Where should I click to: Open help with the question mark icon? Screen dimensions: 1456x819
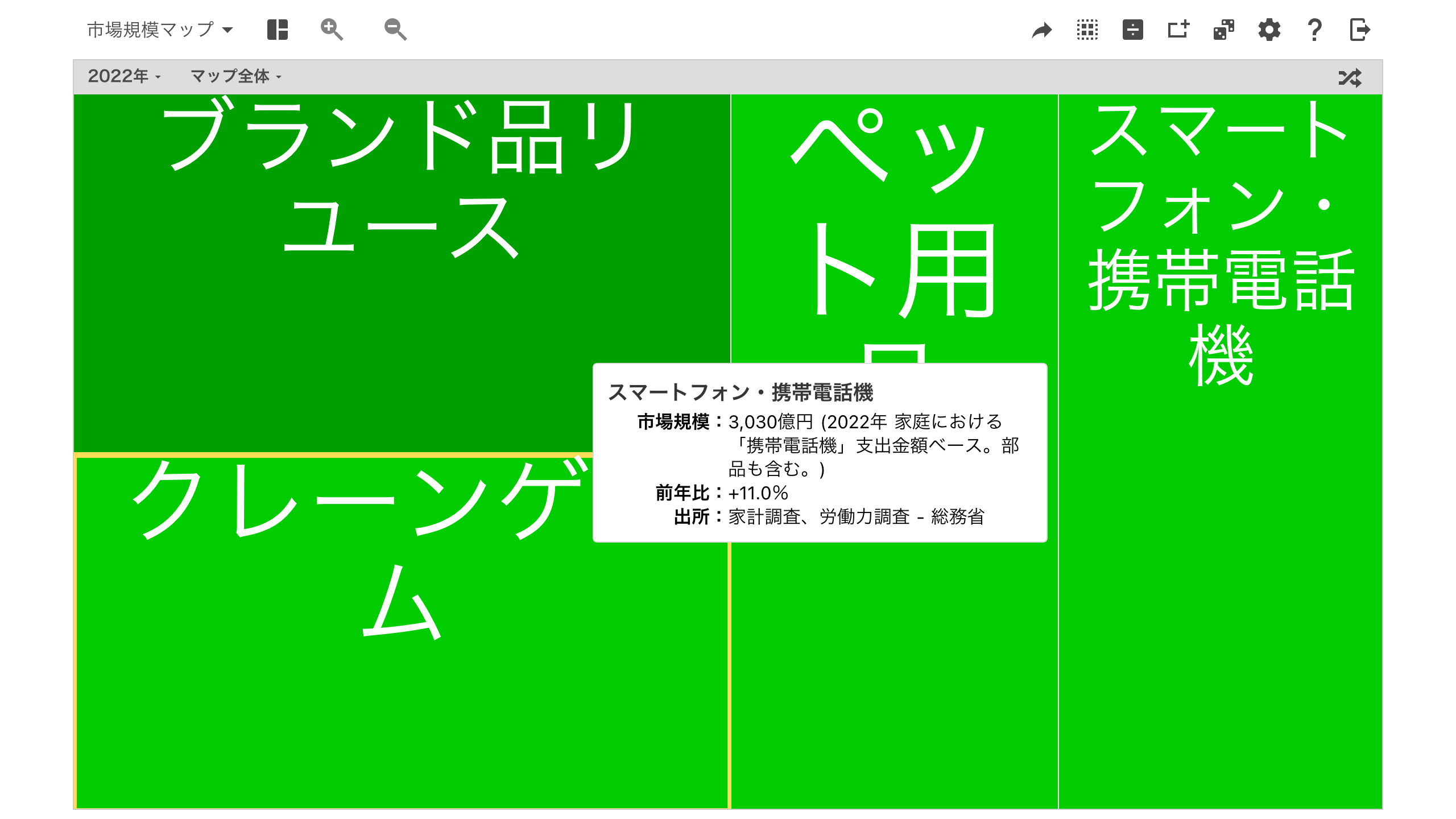1314,30
